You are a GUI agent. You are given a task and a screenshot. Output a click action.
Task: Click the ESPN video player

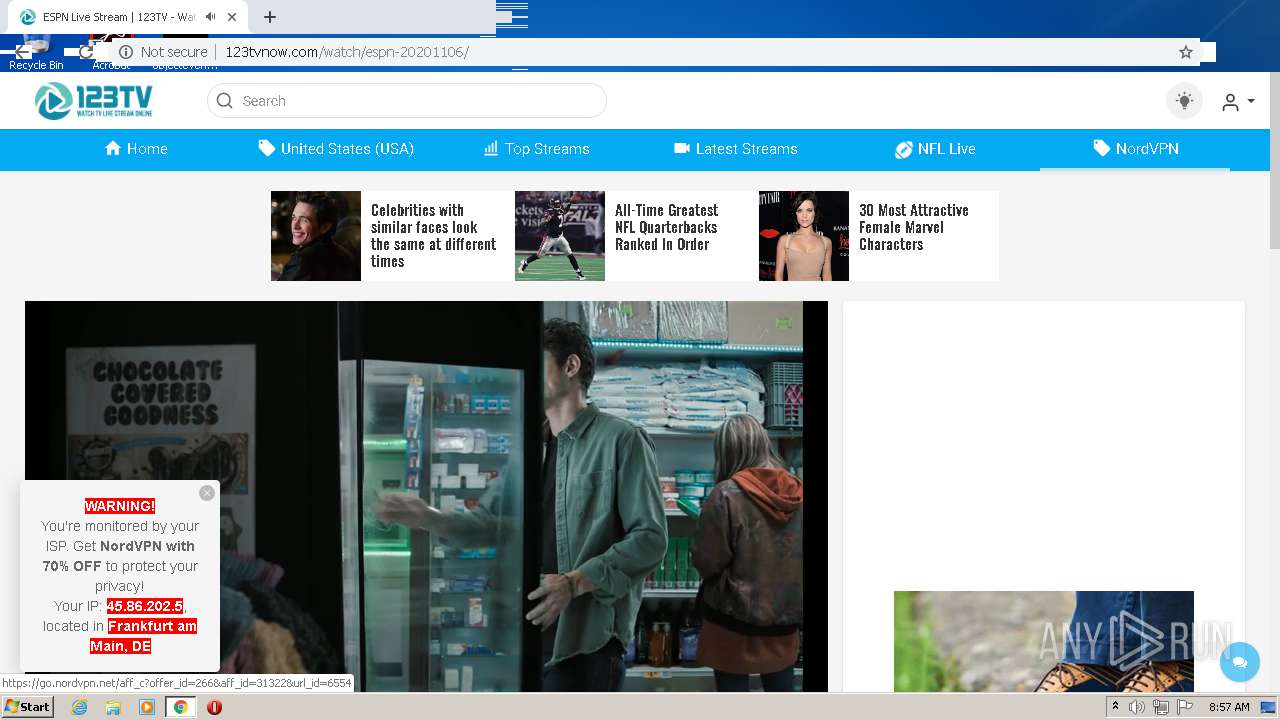tap(426, 496)
